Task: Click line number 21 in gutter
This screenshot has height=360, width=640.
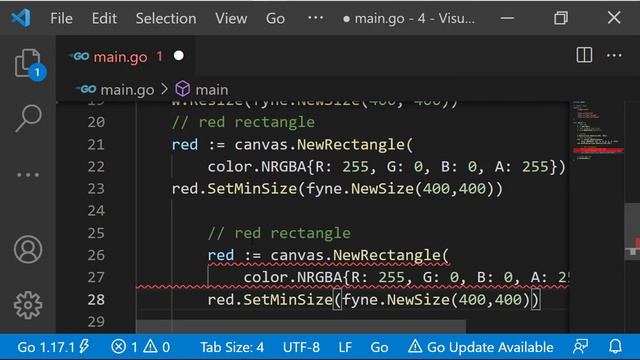Action: tap(96, 144)
